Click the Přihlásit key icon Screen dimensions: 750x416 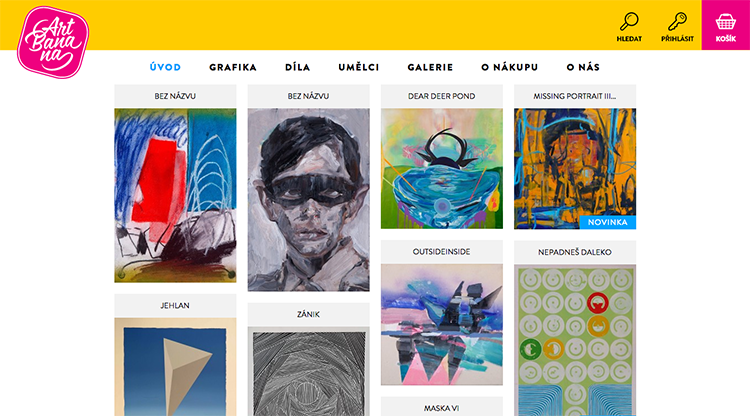pos(677,22)
